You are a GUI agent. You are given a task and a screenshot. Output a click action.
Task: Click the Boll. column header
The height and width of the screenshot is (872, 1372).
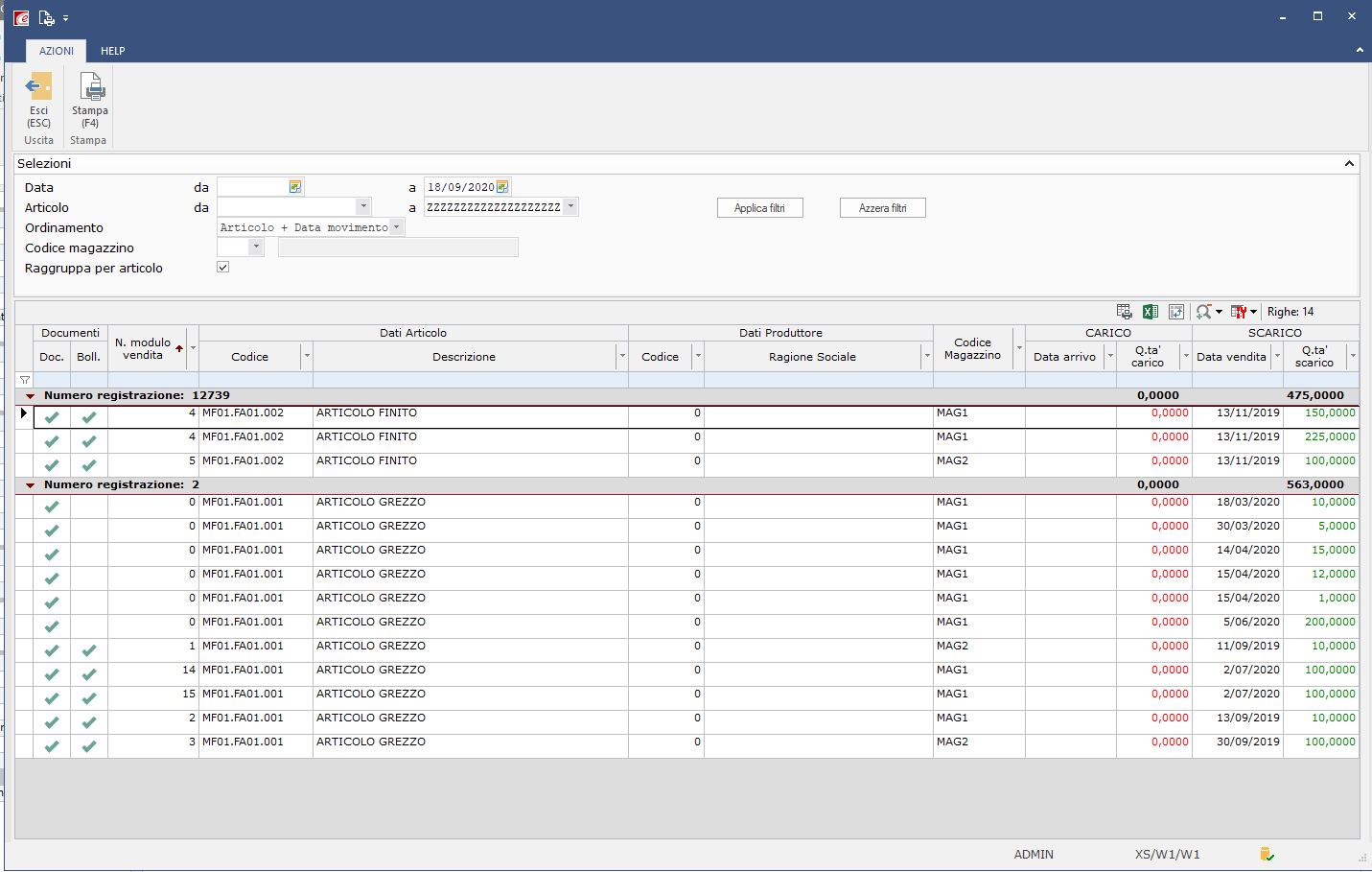coord(88,357)
